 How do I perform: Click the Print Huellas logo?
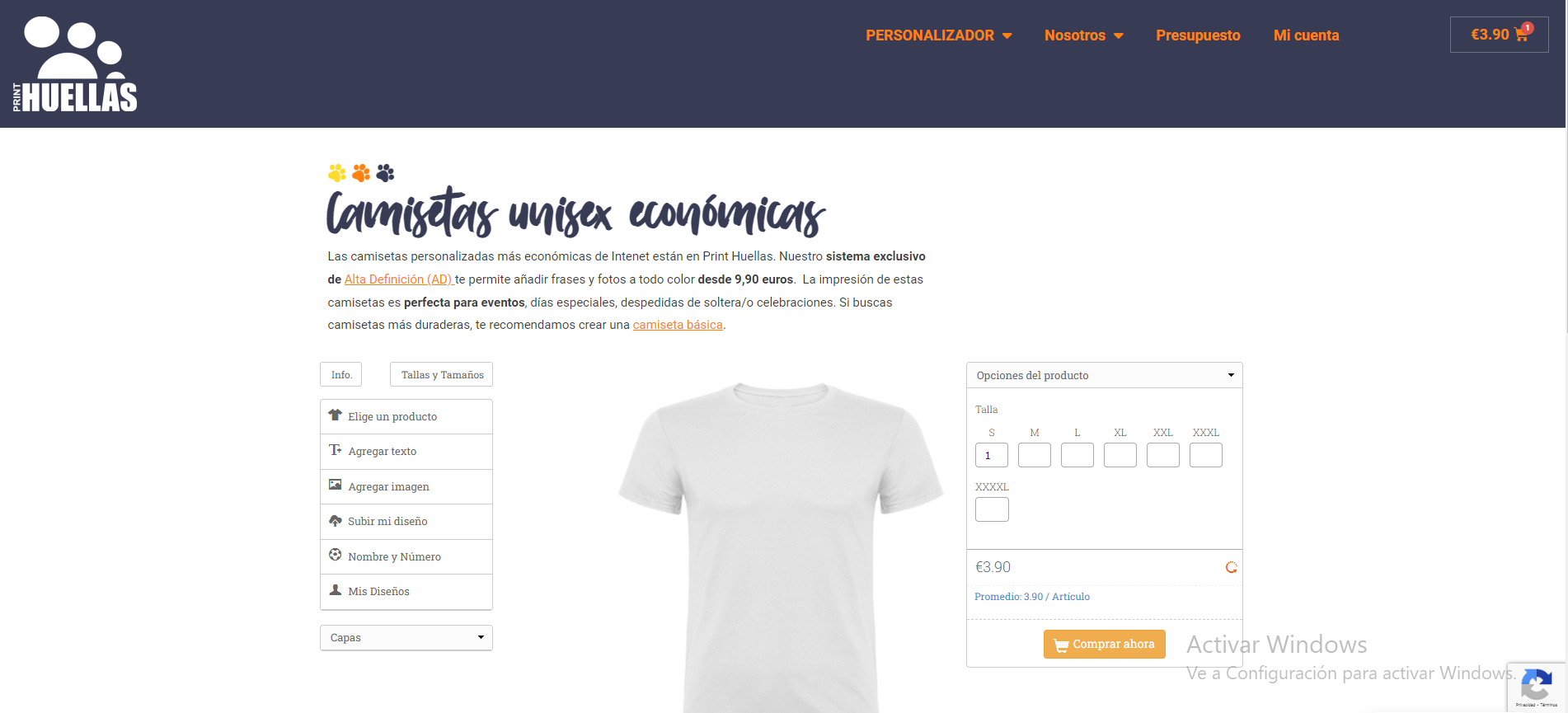tap(75, 64)
